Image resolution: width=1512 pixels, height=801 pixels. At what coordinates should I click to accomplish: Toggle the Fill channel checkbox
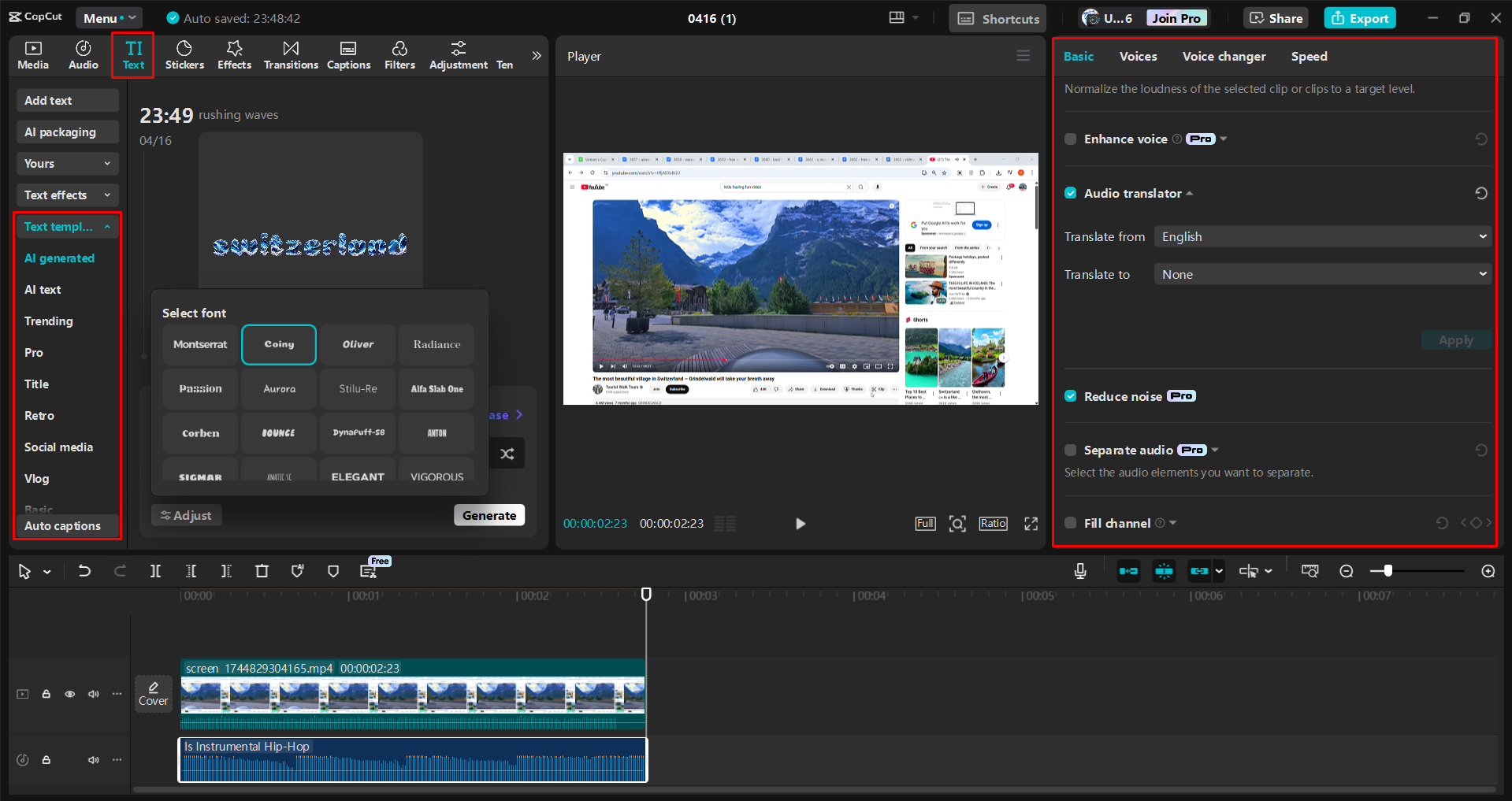pyautogui.click(x=1070, y=523)
